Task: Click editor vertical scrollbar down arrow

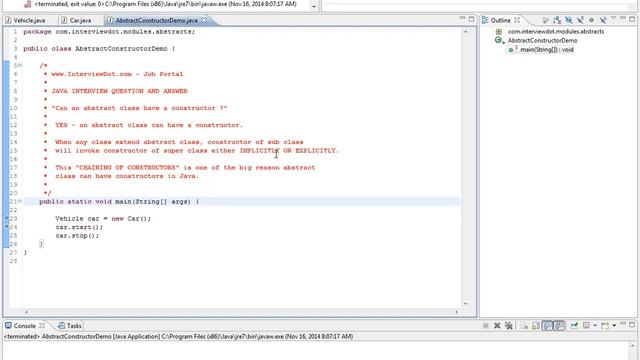Action: pos(466,303)
